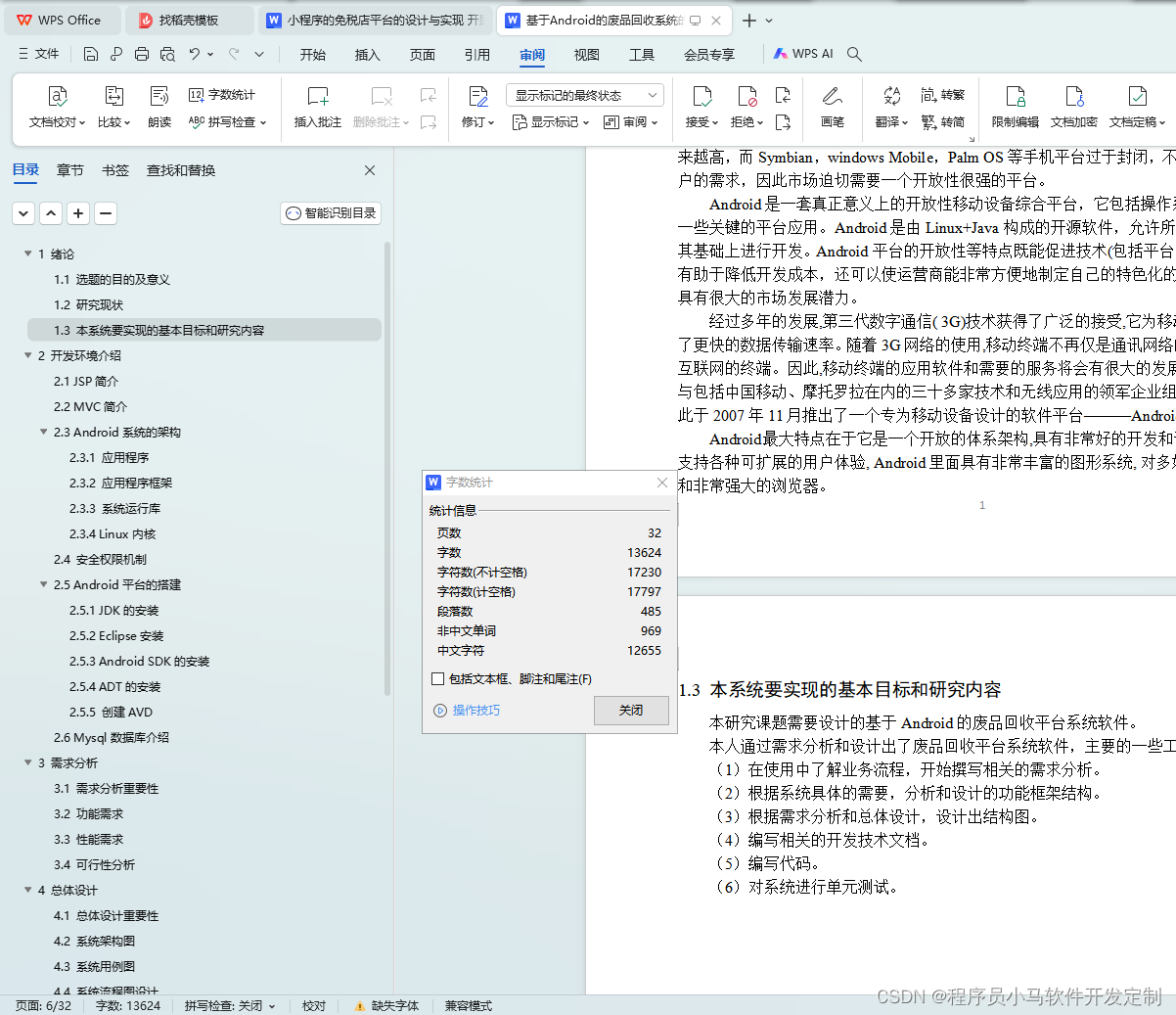Screen dimensions: 1176x1015
Task: Include text boxes, footnotes and endnotes checkbox
Action: 437,678
